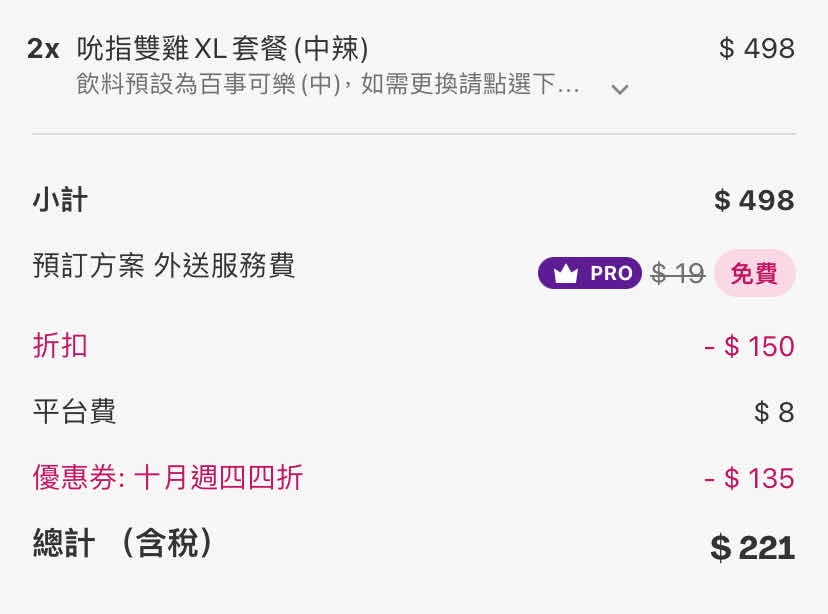Click 預訂方案 外送服務費 label

tap(164, 266)
